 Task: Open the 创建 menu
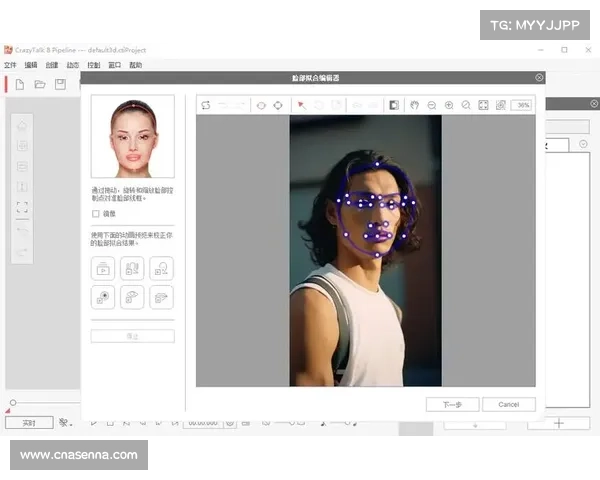51,65
